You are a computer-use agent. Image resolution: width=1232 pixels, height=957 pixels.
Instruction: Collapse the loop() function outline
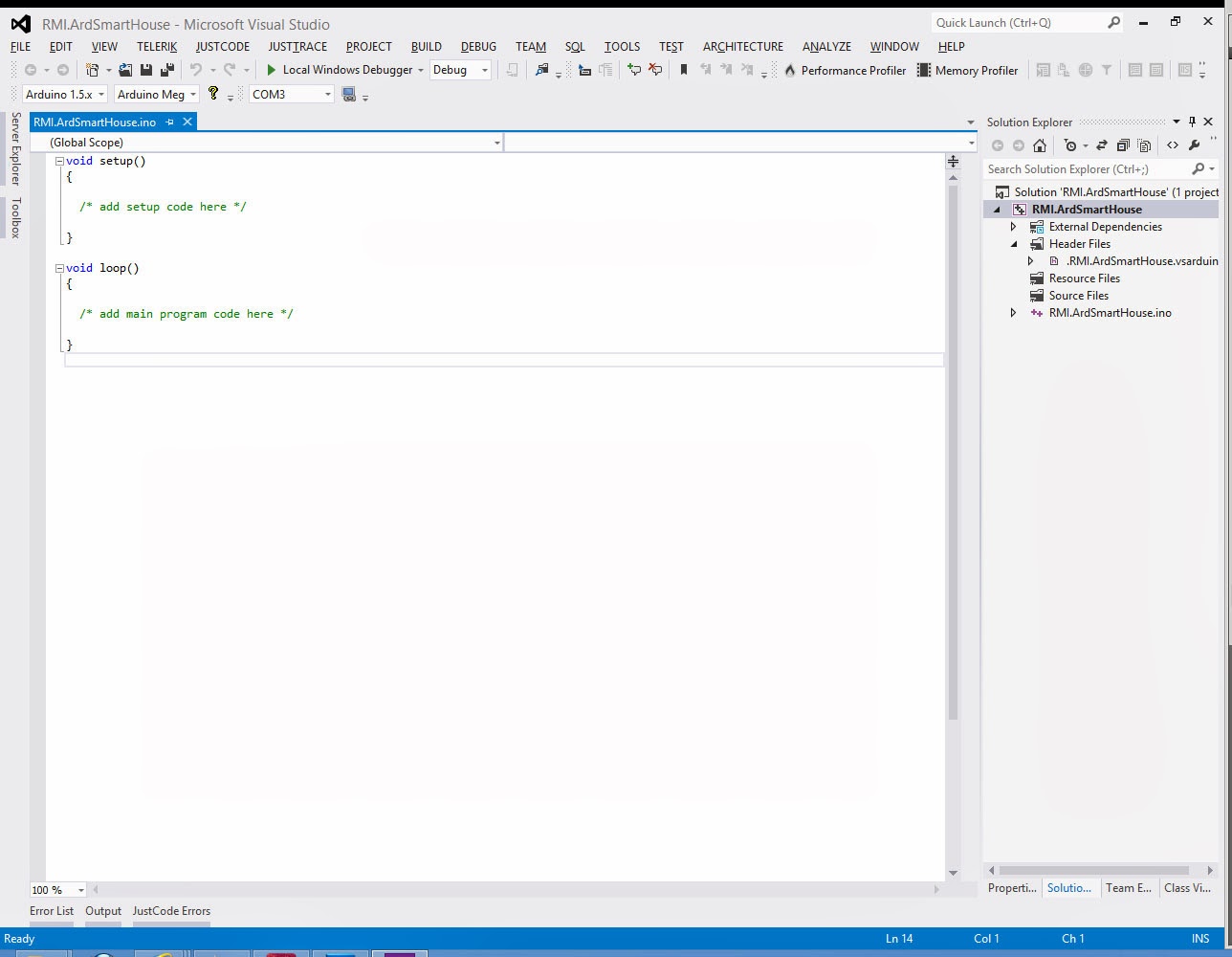point(59,268)
